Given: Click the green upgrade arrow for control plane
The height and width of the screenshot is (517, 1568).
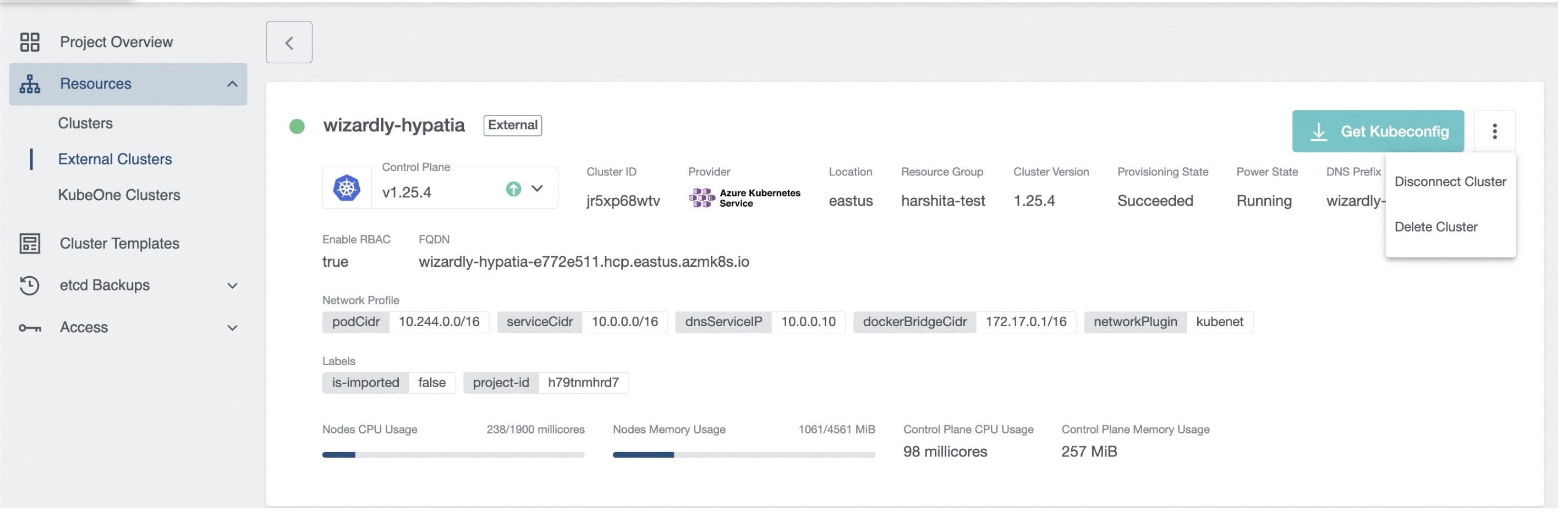Looking at the screenshot, I should (513, 190).
